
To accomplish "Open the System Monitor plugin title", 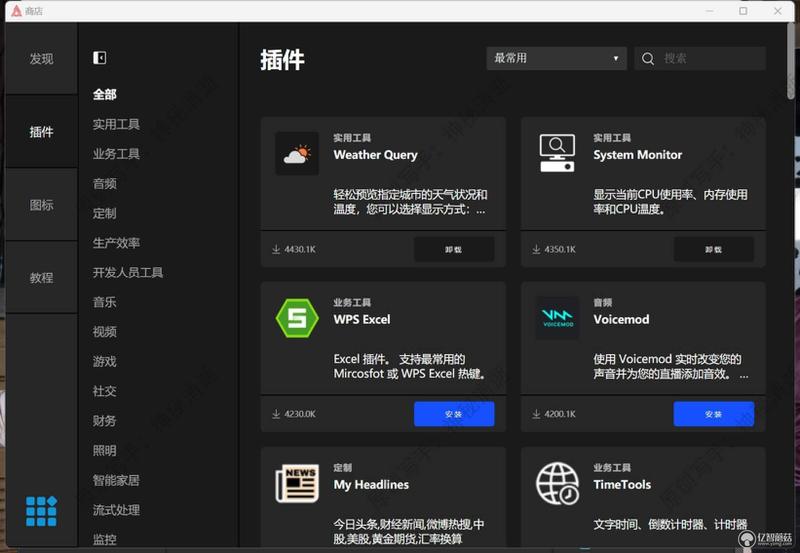I will [637, 155].
